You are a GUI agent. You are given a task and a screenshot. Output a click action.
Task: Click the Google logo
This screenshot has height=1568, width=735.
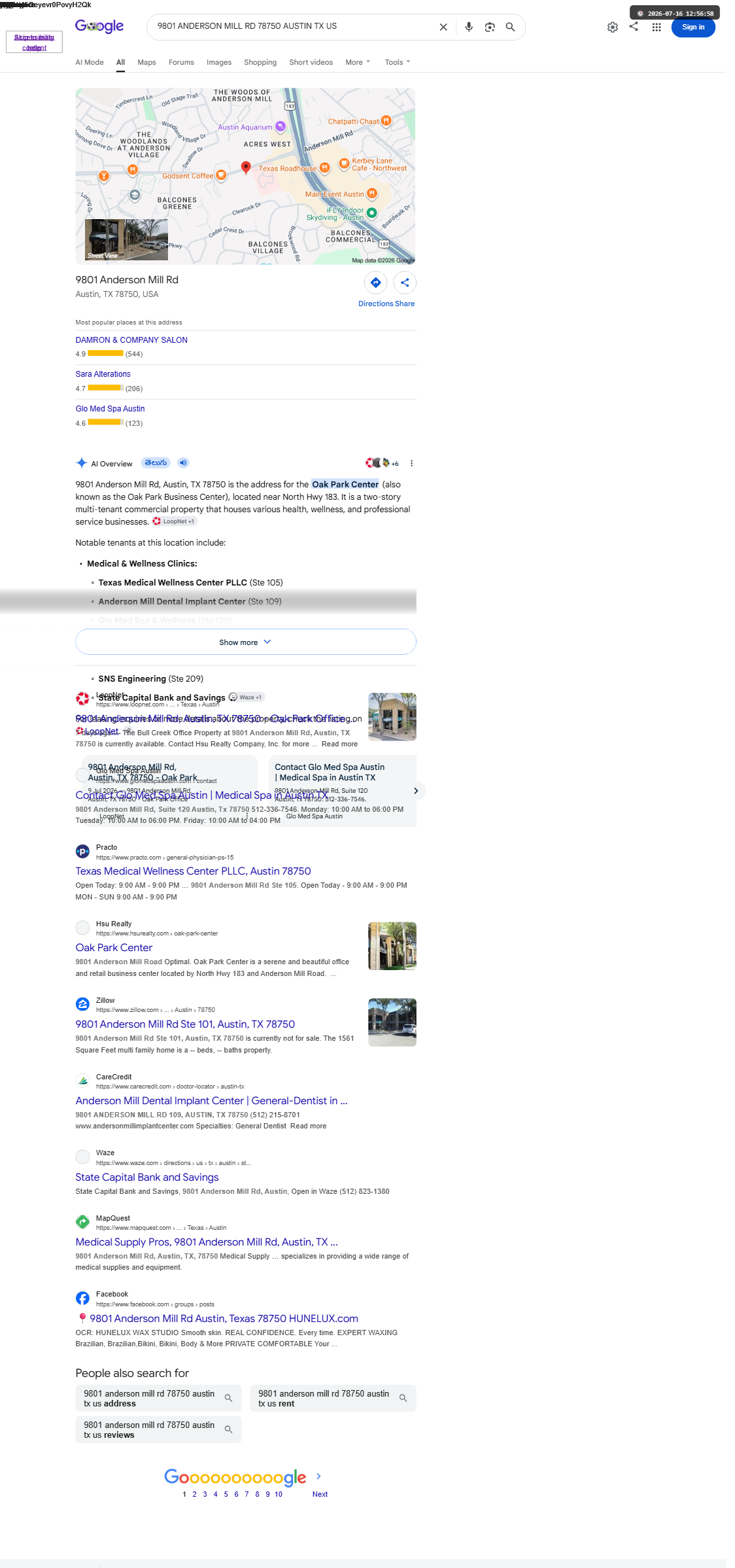tap(99, 26)
